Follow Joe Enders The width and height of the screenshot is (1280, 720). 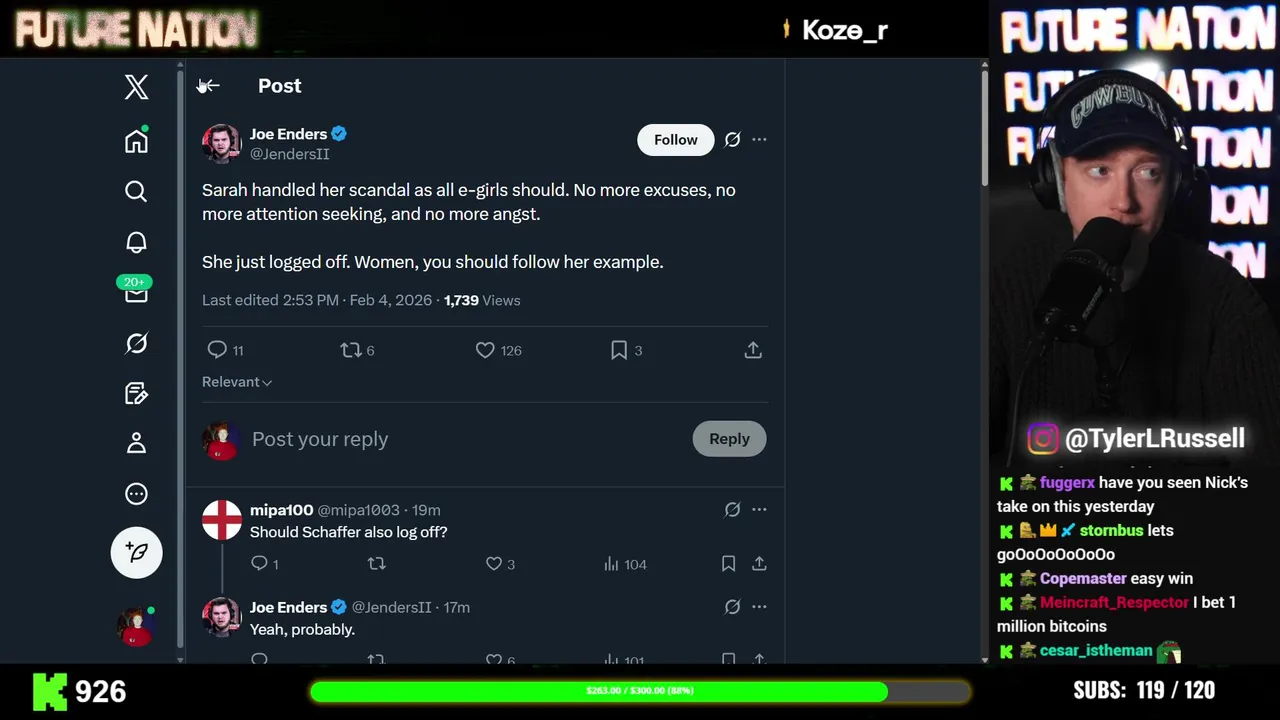675,140
